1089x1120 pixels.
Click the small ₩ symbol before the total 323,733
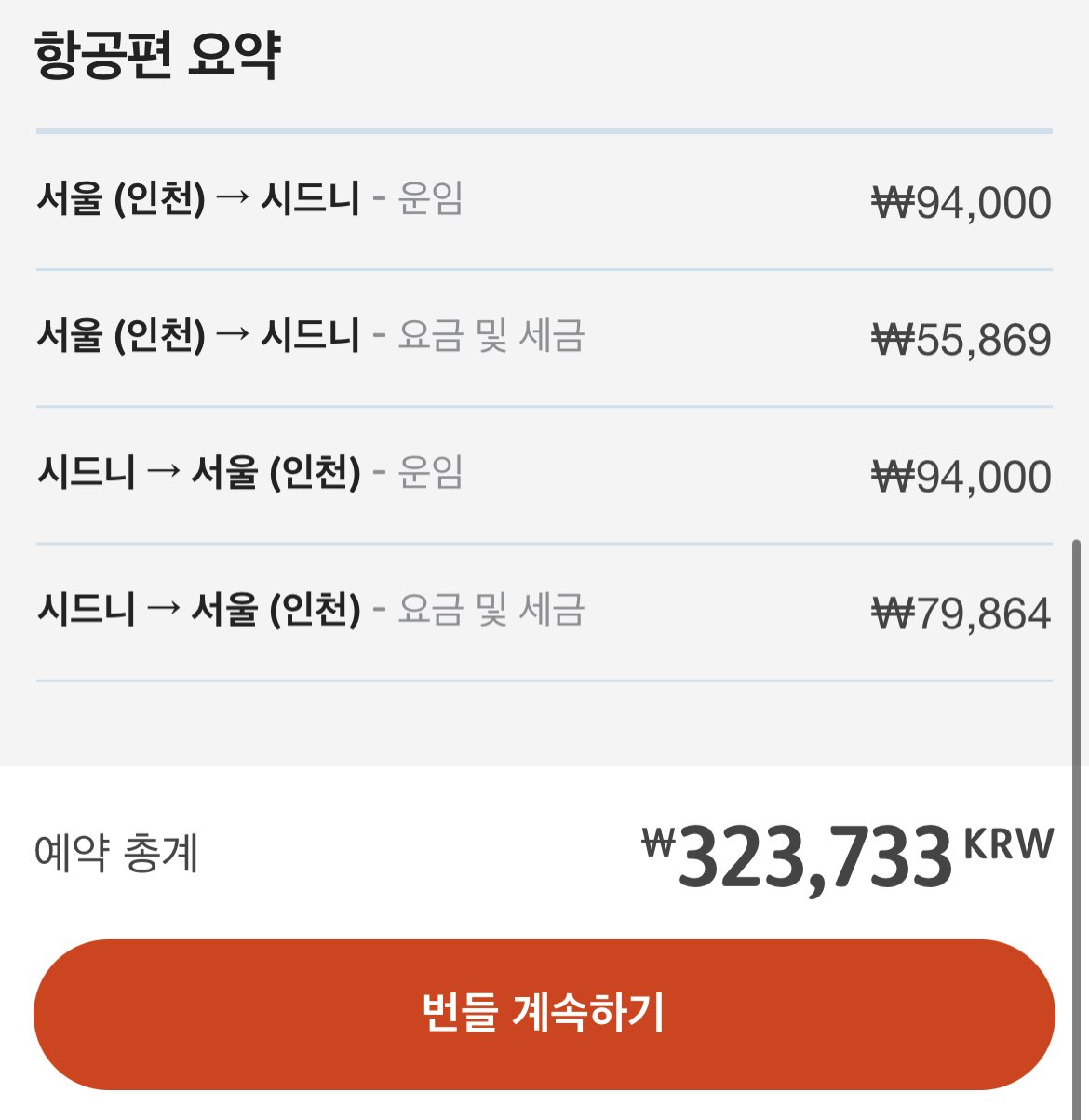pos(658,843)
